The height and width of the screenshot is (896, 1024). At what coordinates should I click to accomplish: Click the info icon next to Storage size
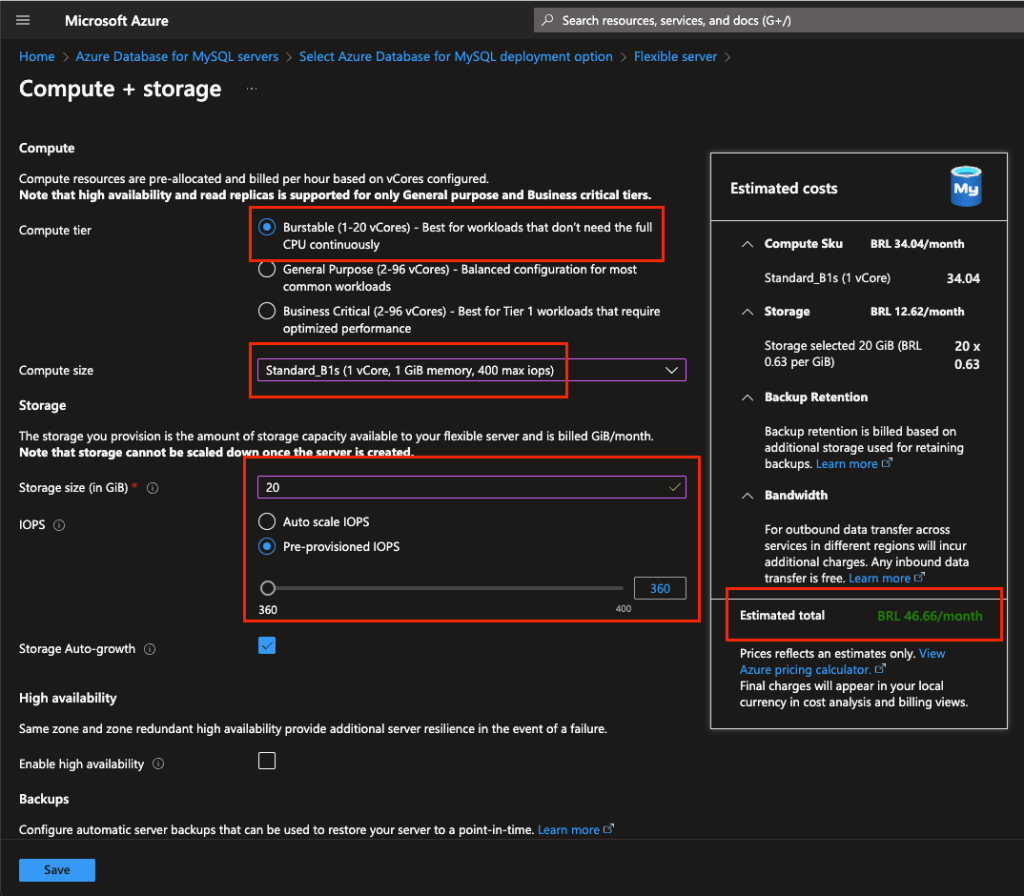click(x=153, y=488)
